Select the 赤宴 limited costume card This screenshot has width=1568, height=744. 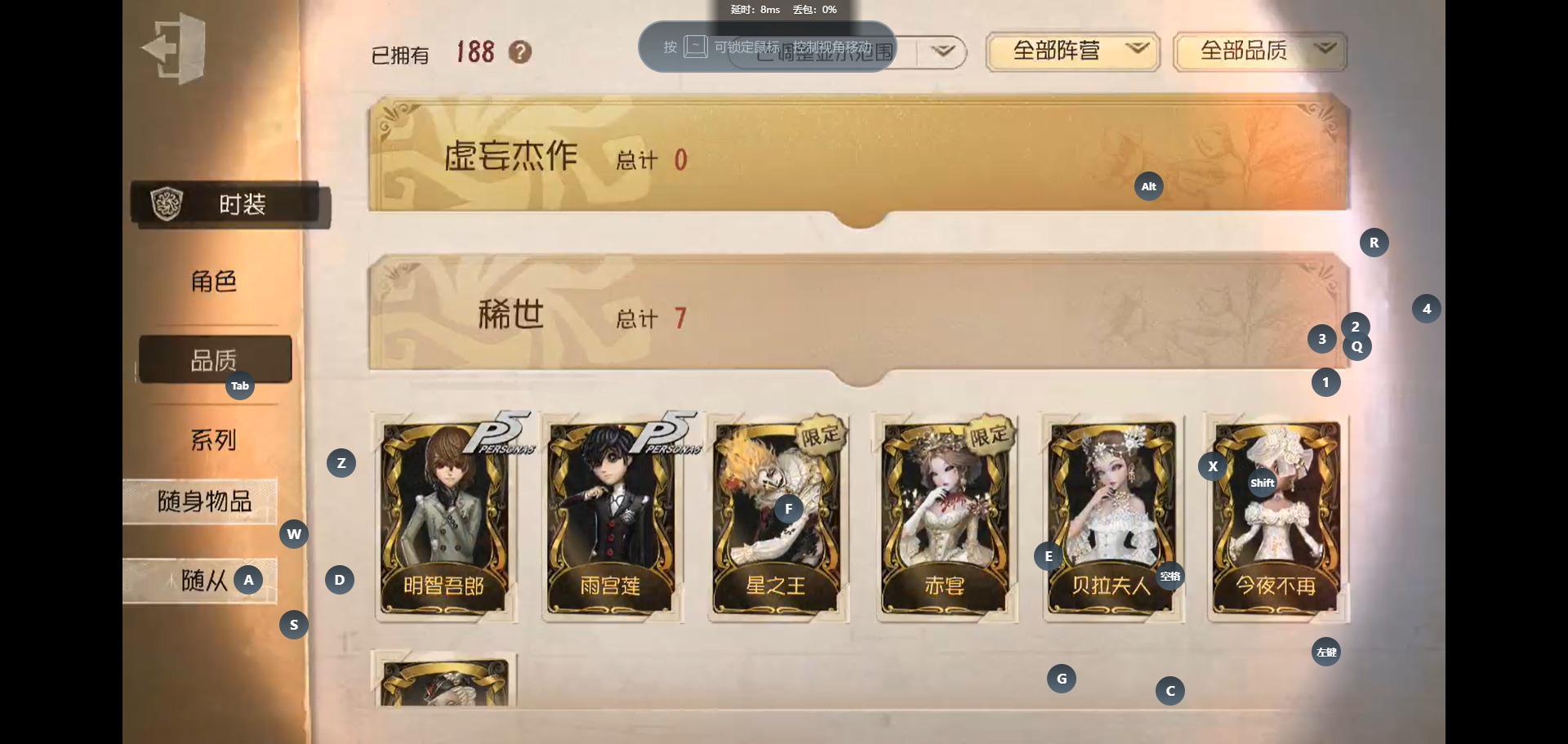tap(946, 518)
